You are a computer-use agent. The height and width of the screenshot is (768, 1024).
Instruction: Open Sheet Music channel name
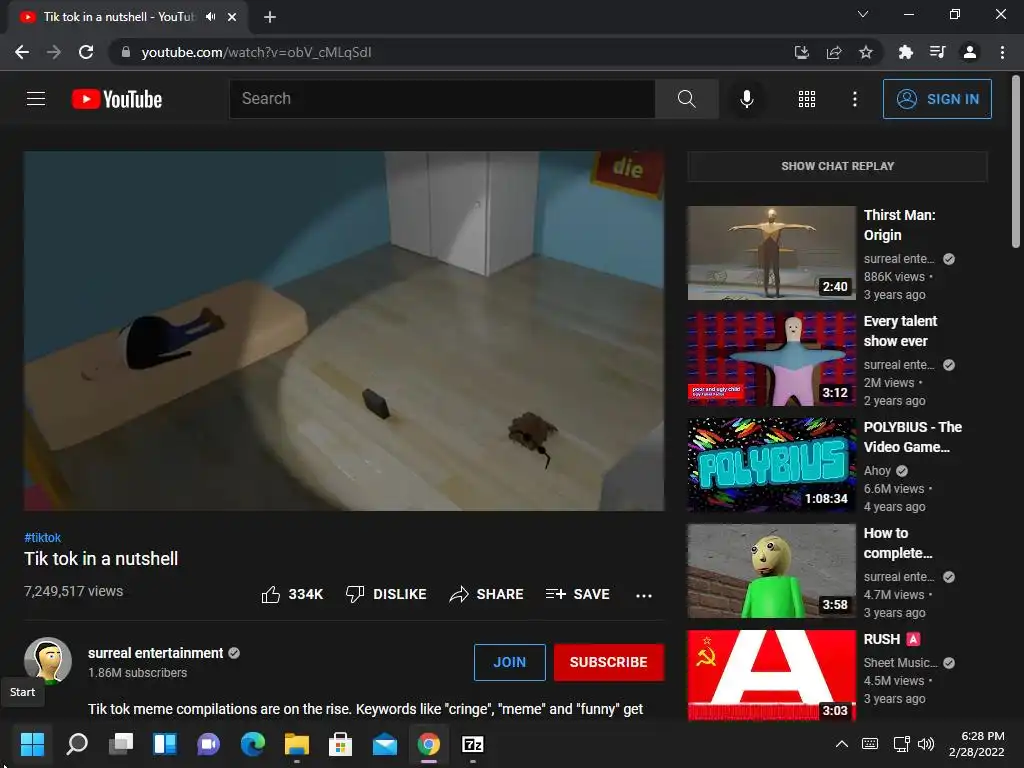(900, 663)
